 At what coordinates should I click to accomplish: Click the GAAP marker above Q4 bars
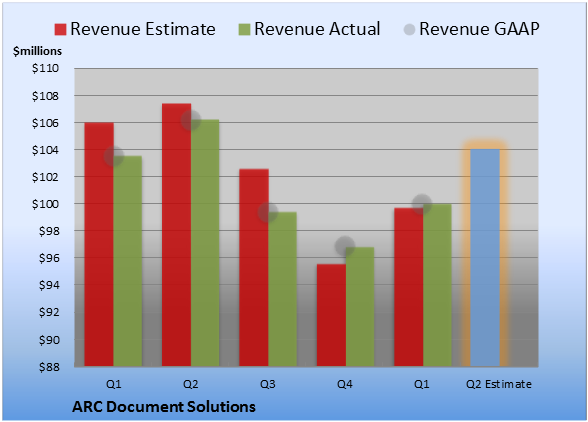[345, 246]
